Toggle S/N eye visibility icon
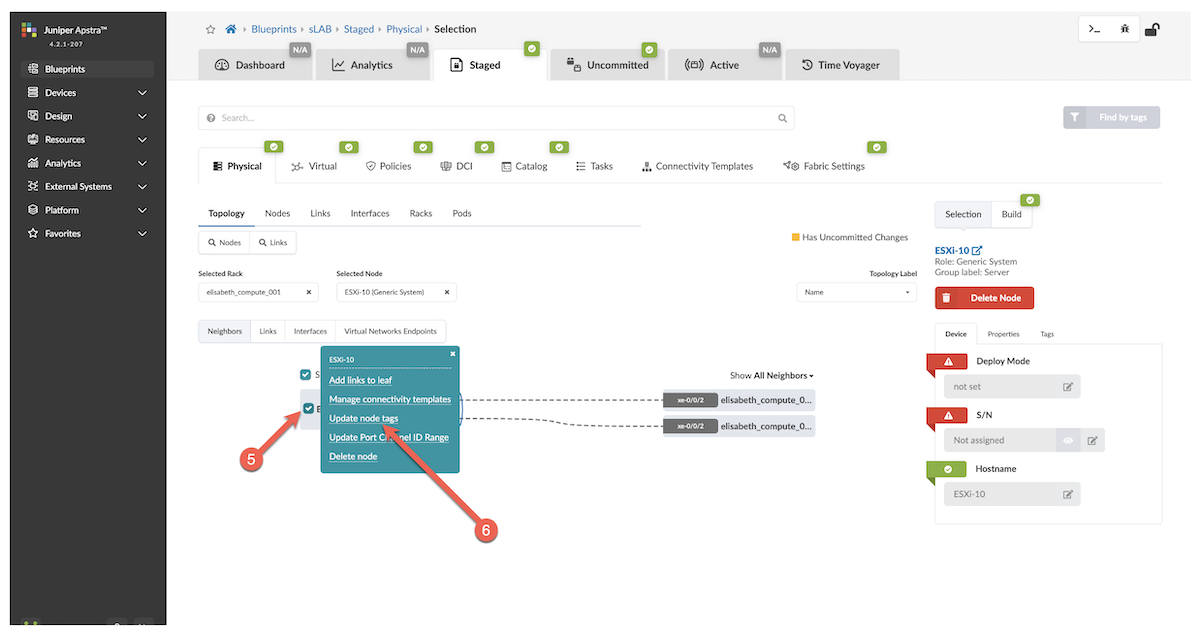Image resolution: width=1200 pixels, height=632 pixels. pos(1068,440)
